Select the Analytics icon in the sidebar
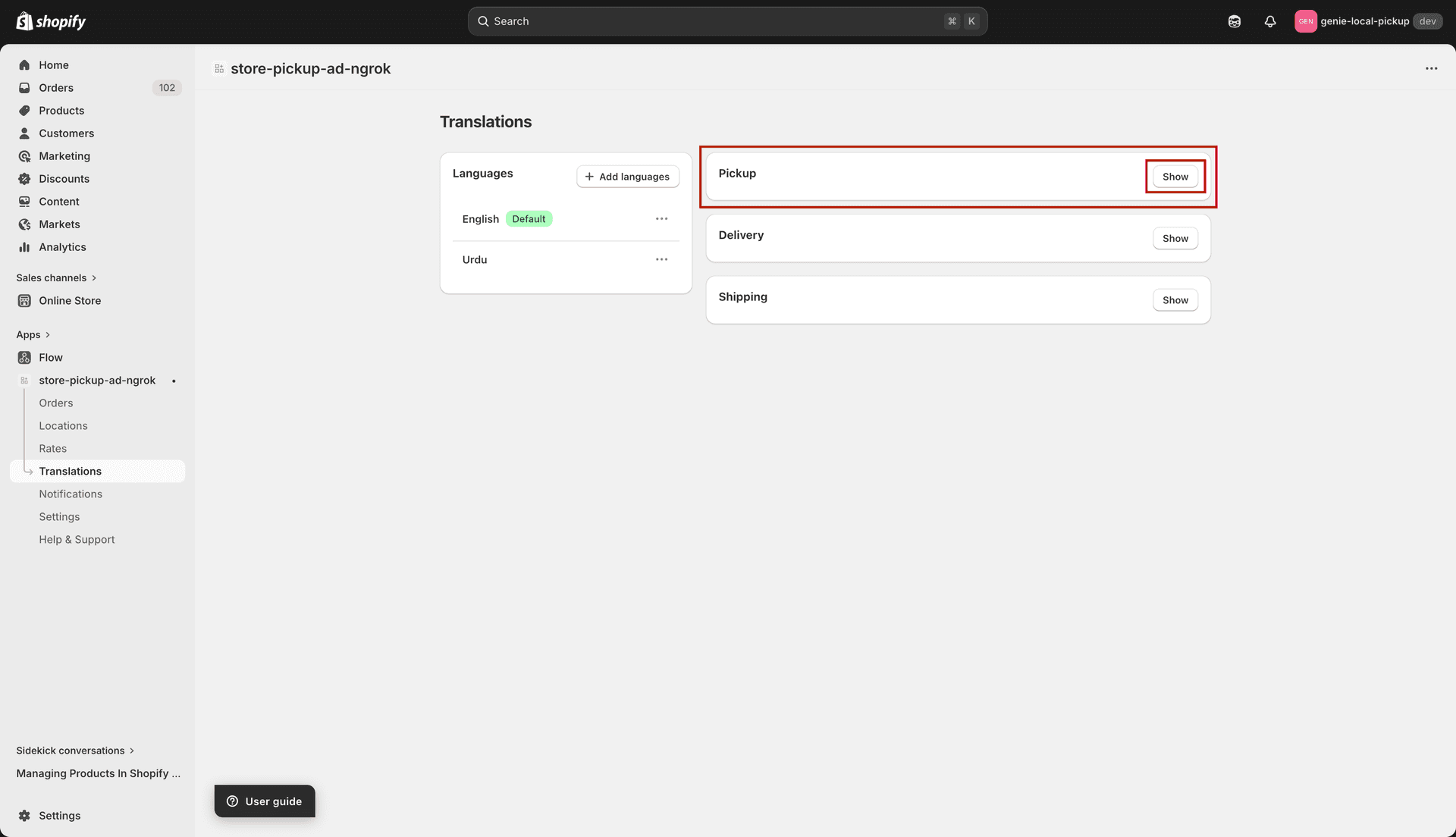Image resolution: width=1456 pixels, height=837 pixels. click(24, 247)
